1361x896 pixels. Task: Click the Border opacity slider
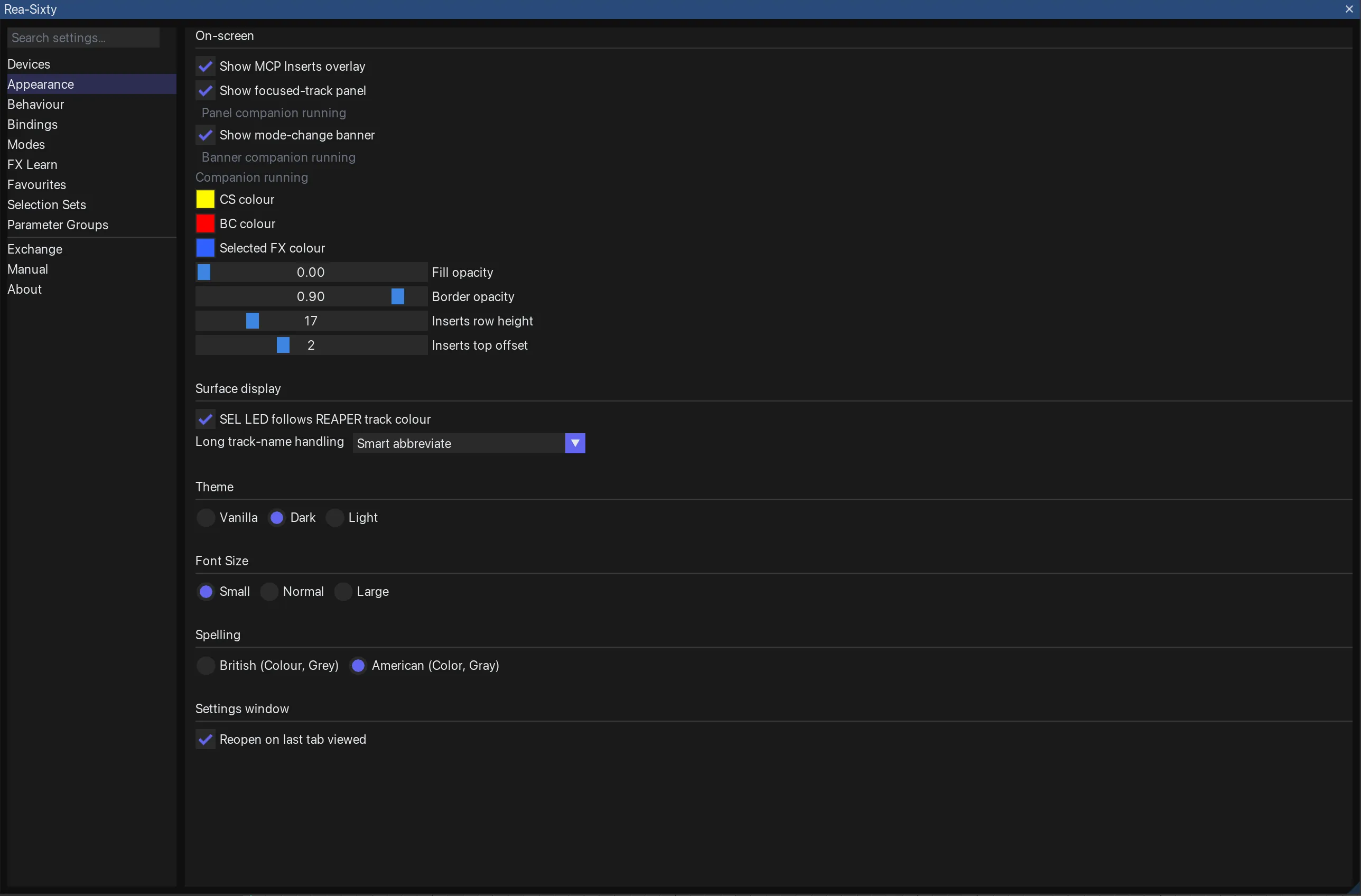coord(311,296)
